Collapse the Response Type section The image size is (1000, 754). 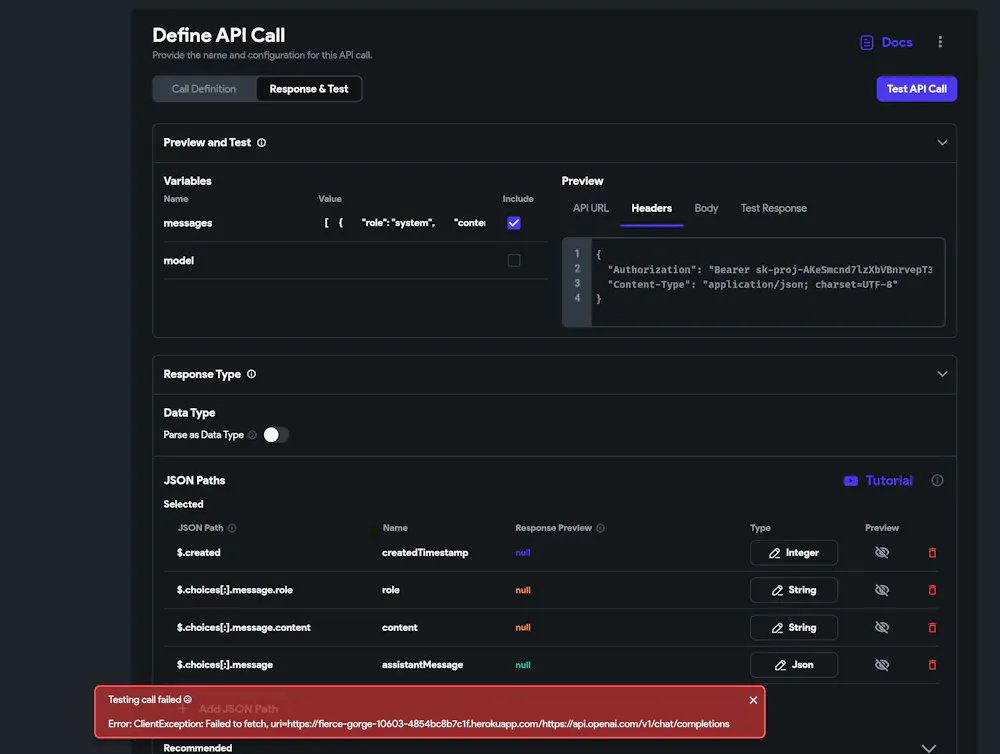pos(941,374)
